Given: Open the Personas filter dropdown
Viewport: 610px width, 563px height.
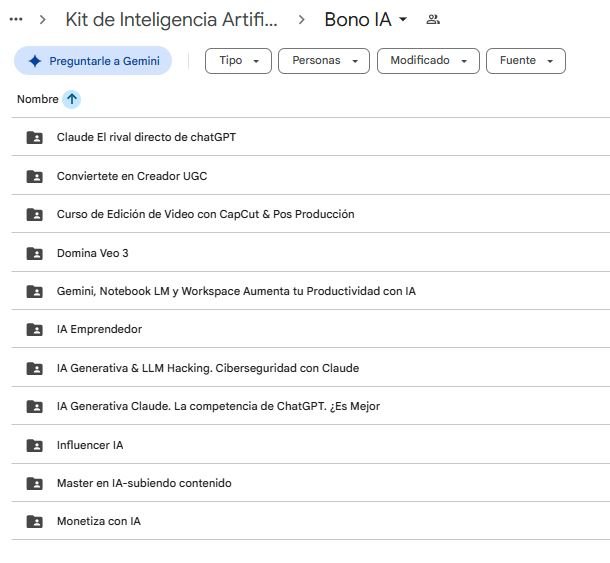Looking at the screenshot, I should coord(324,61).
